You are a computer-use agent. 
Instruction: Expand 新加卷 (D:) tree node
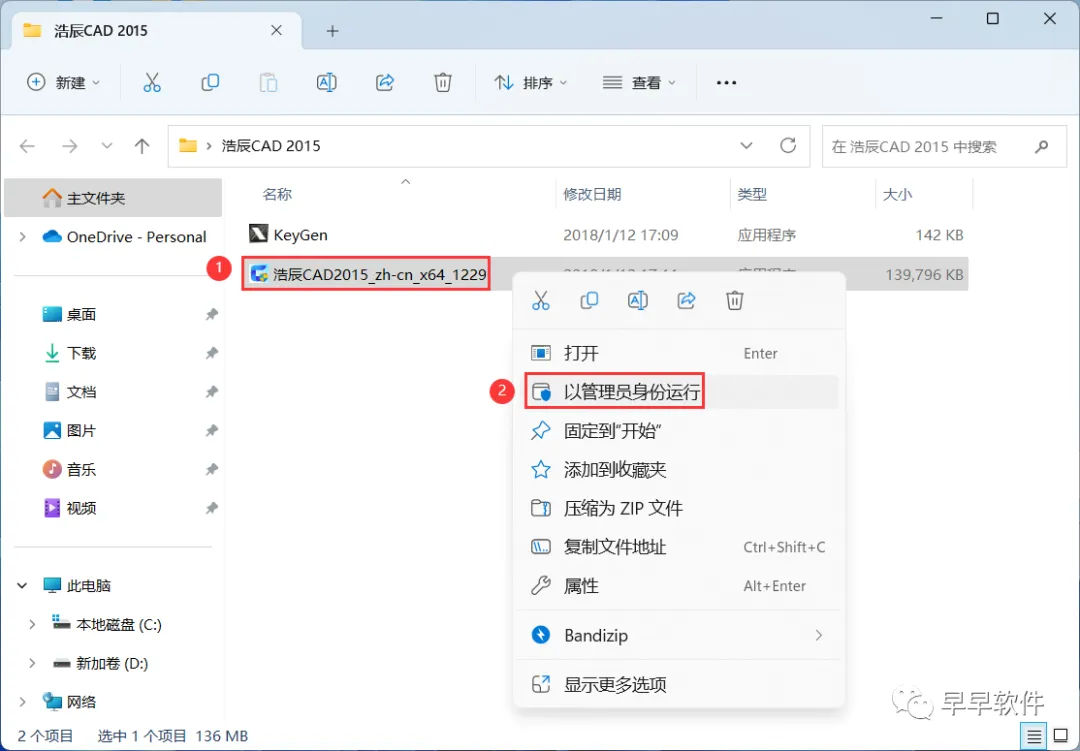click(x=32, y=663)
